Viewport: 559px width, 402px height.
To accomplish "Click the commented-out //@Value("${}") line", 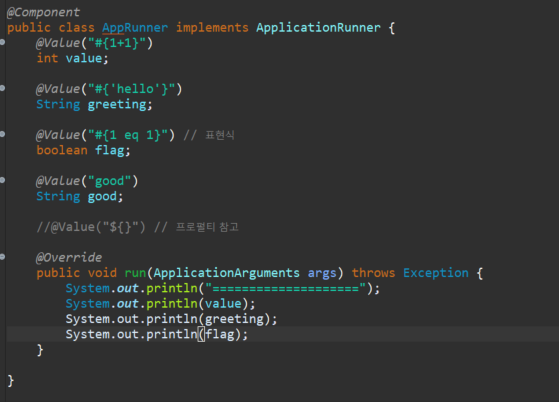I will click(138, 227).
